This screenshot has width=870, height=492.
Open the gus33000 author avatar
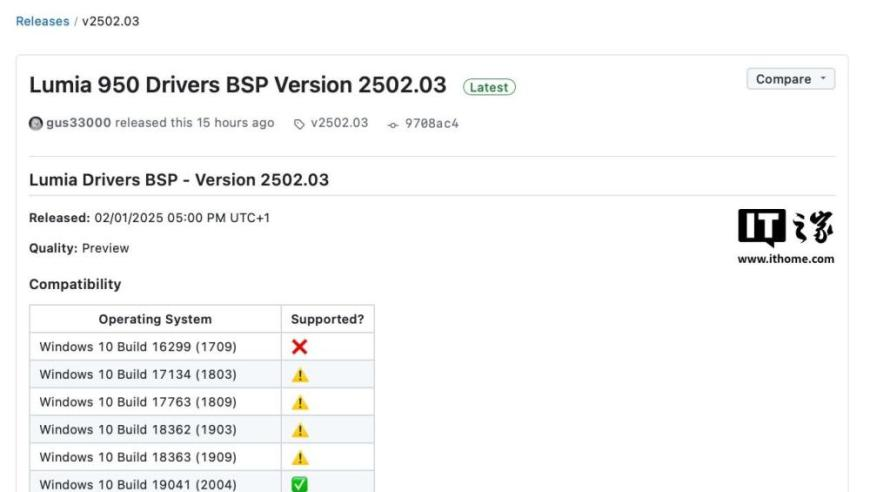(x=36, y=123)
